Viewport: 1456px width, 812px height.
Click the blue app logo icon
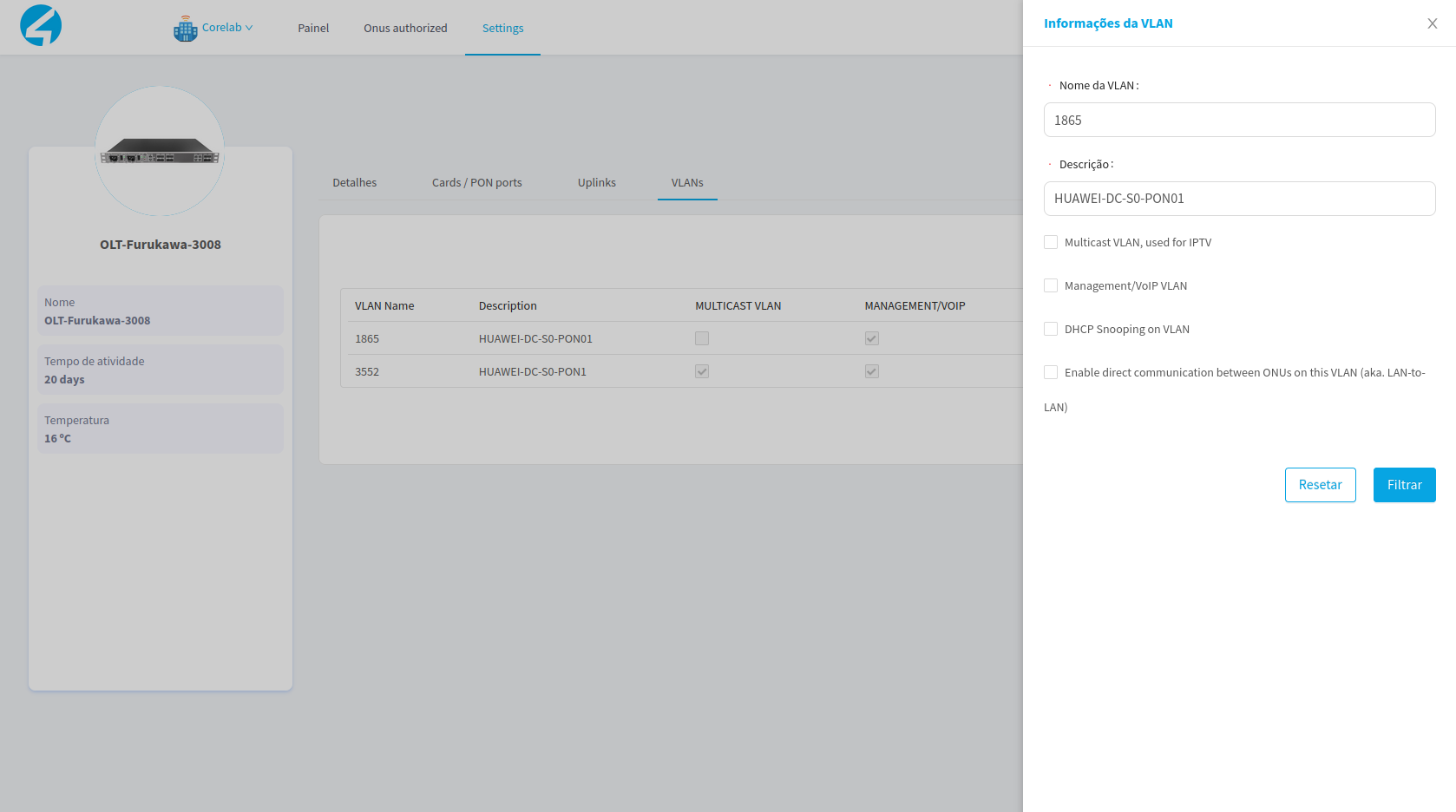point(41,25)
